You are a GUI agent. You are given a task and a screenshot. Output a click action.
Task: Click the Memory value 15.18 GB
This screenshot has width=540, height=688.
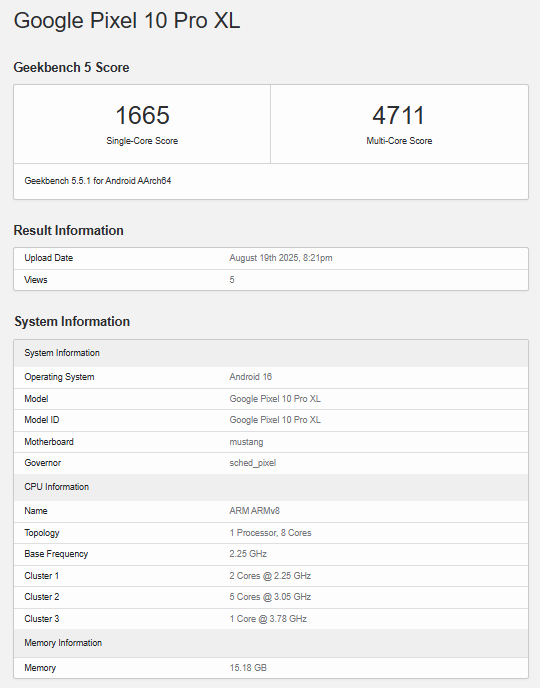click(x=248, y=668)
